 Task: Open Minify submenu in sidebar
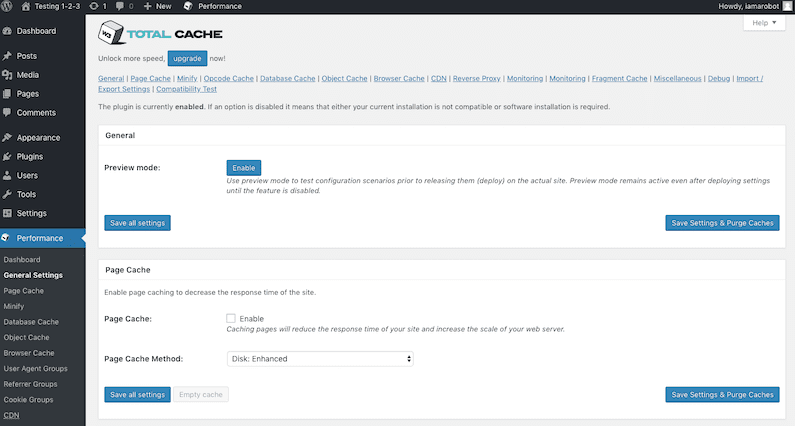coord(14,306)
